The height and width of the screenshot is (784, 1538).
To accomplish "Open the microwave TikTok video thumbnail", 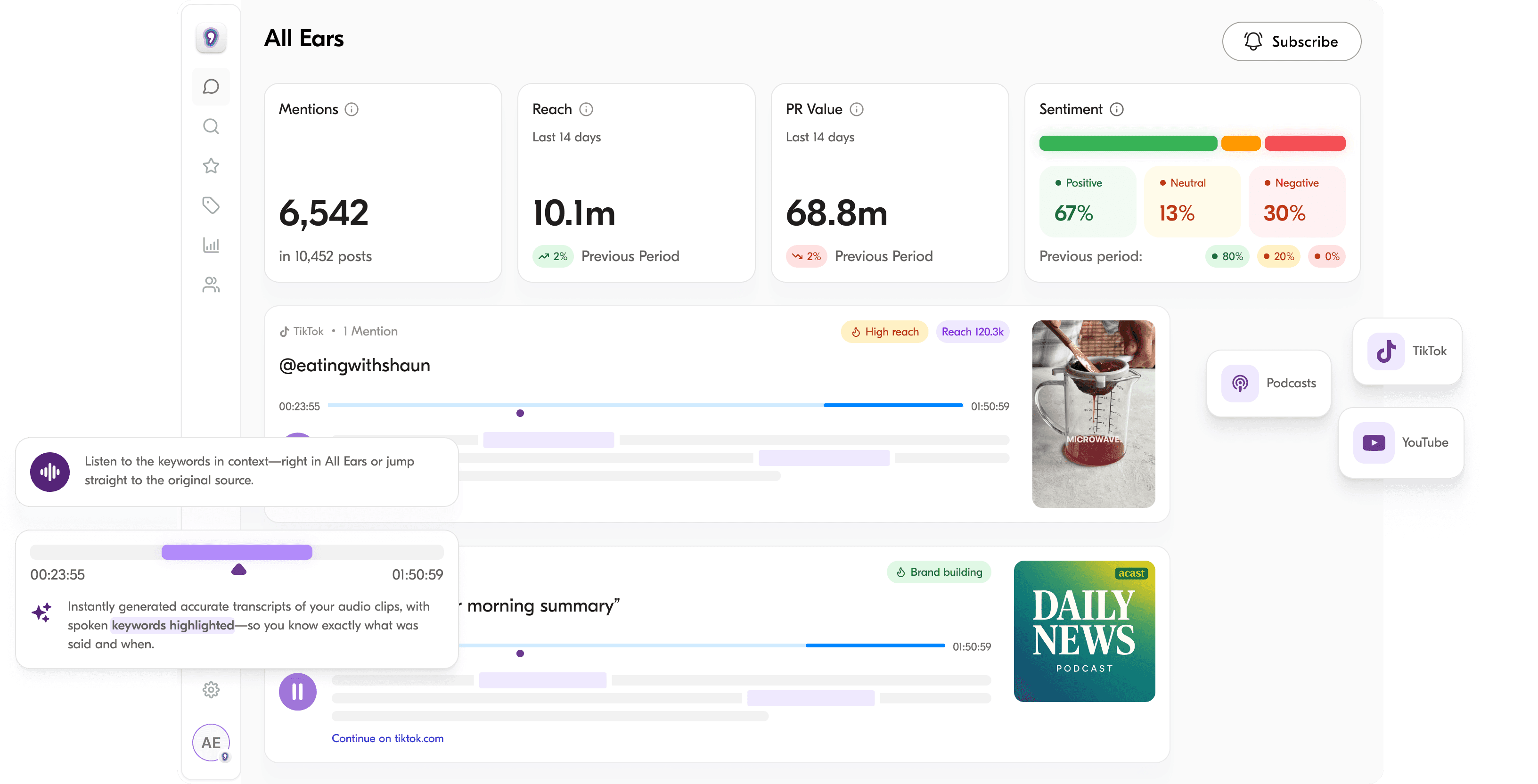I will click(1093, 414).
